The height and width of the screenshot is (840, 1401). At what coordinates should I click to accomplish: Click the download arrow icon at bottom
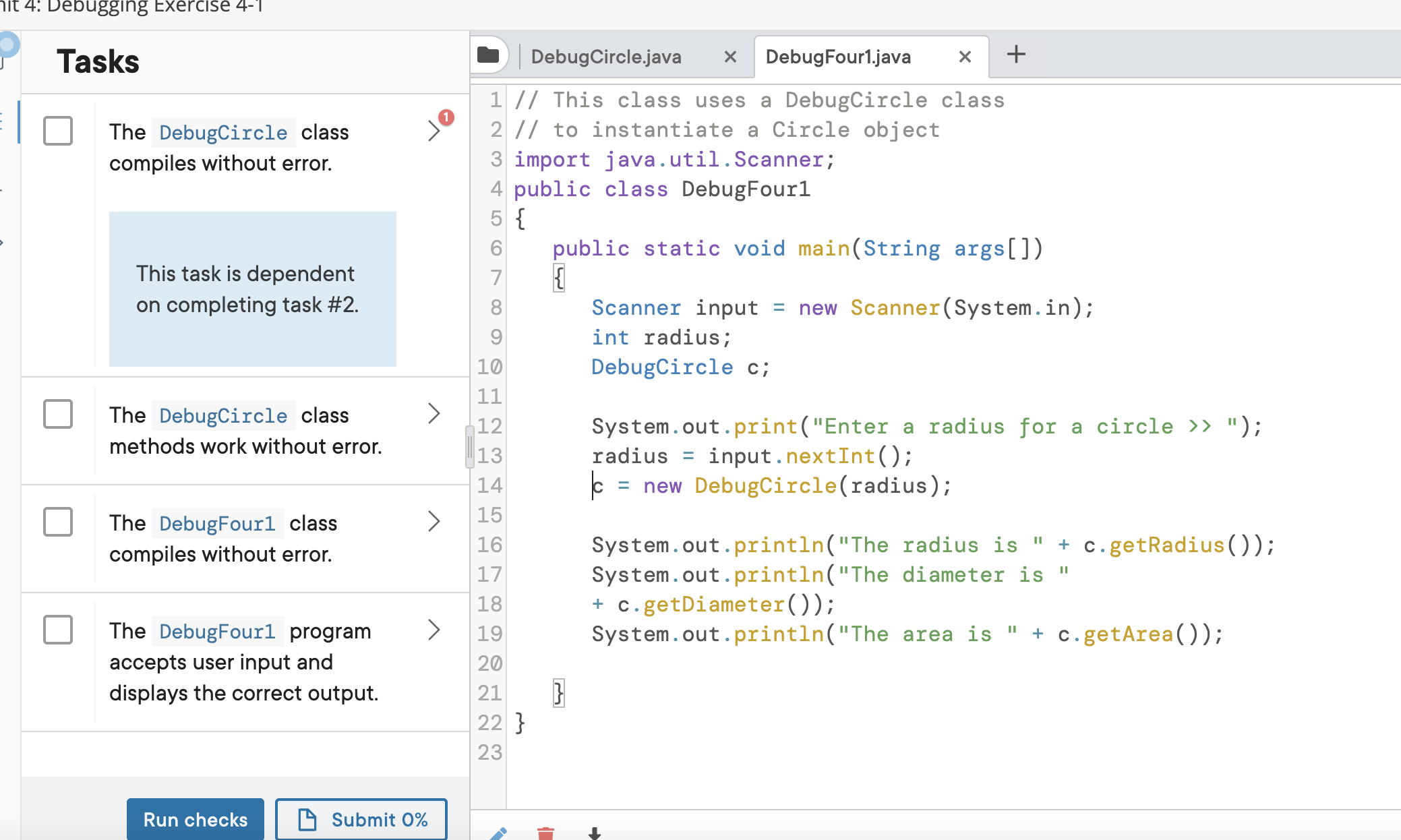tap(595, 835)
